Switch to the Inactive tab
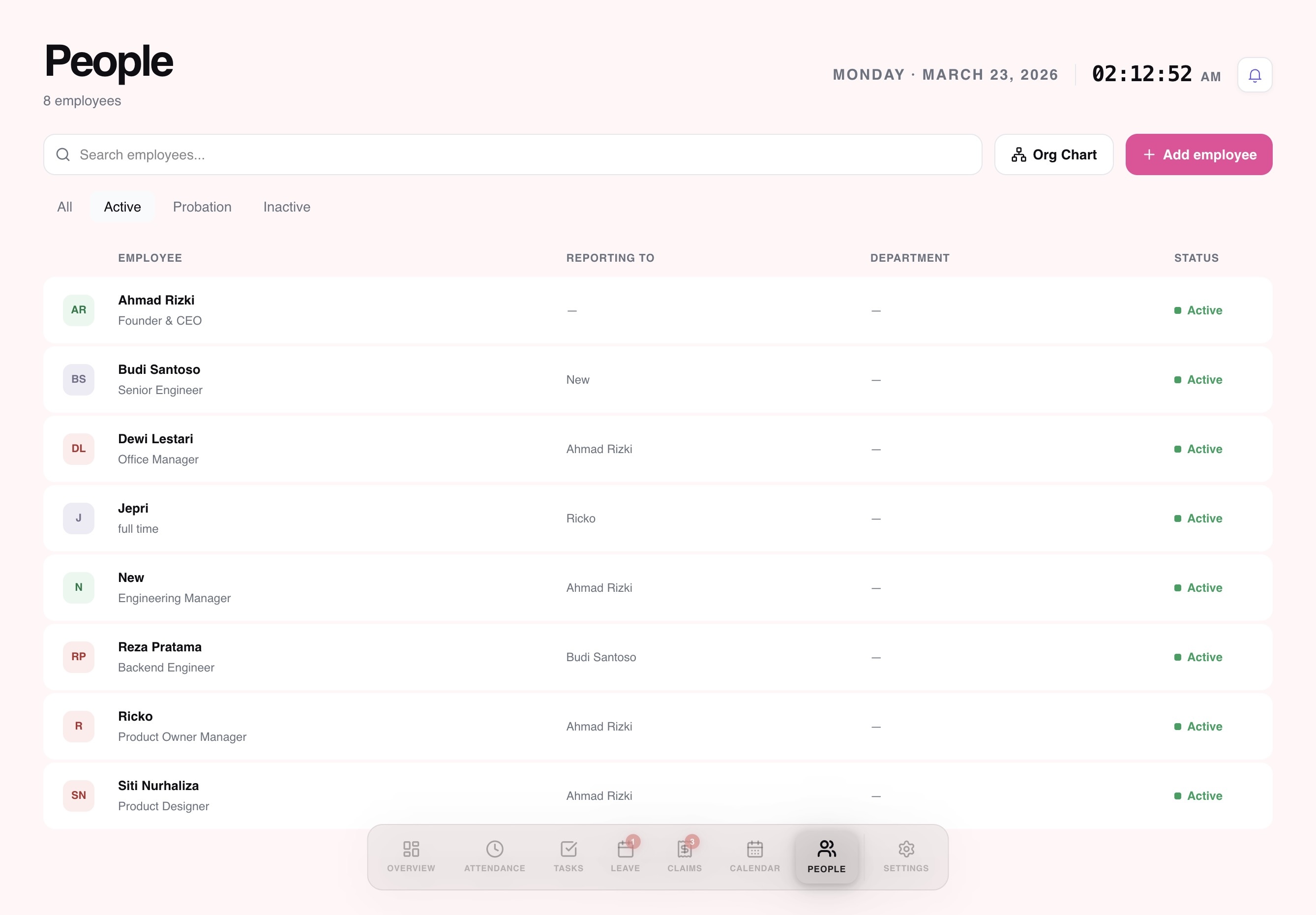 286,207
